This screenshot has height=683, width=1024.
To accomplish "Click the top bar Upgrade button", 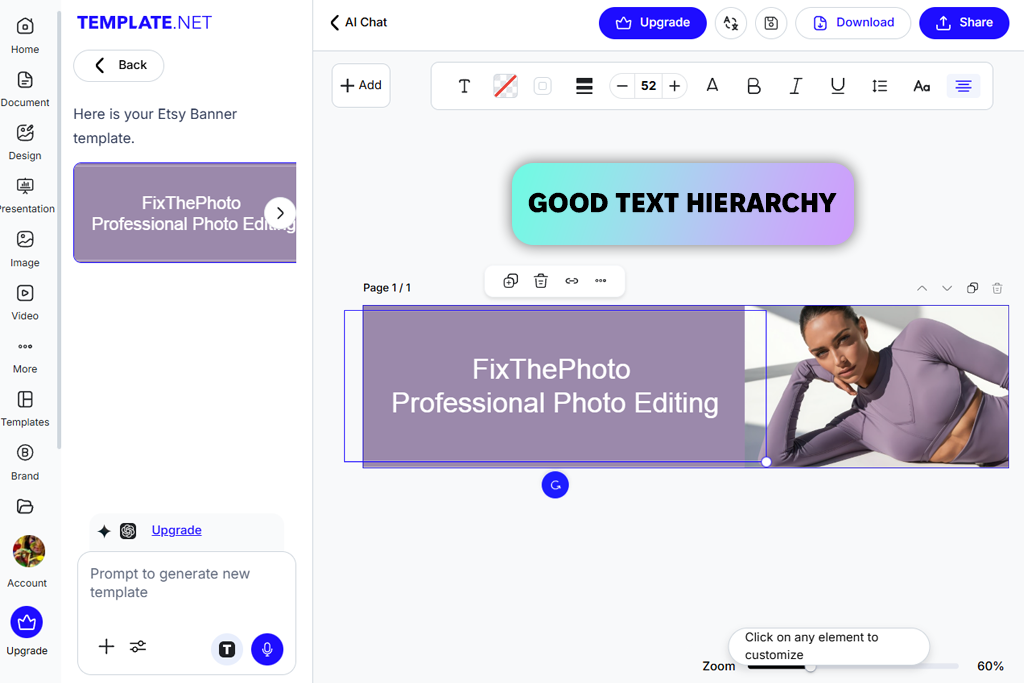I will pos(652,23).
